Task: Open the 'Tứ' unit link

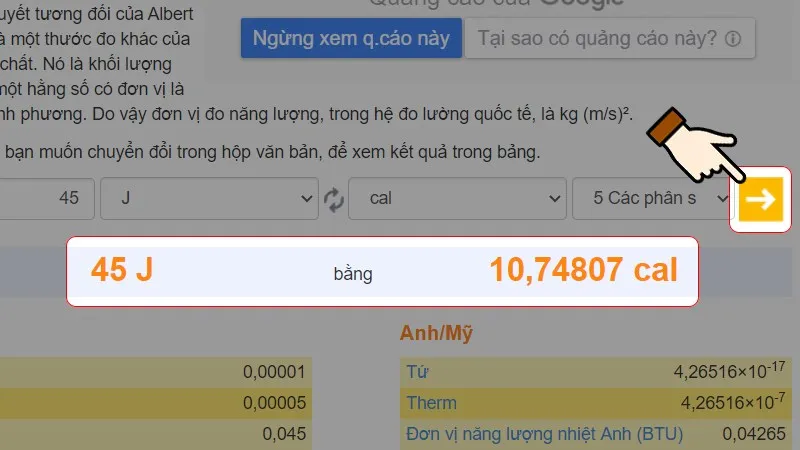Action: click(417, 372)
